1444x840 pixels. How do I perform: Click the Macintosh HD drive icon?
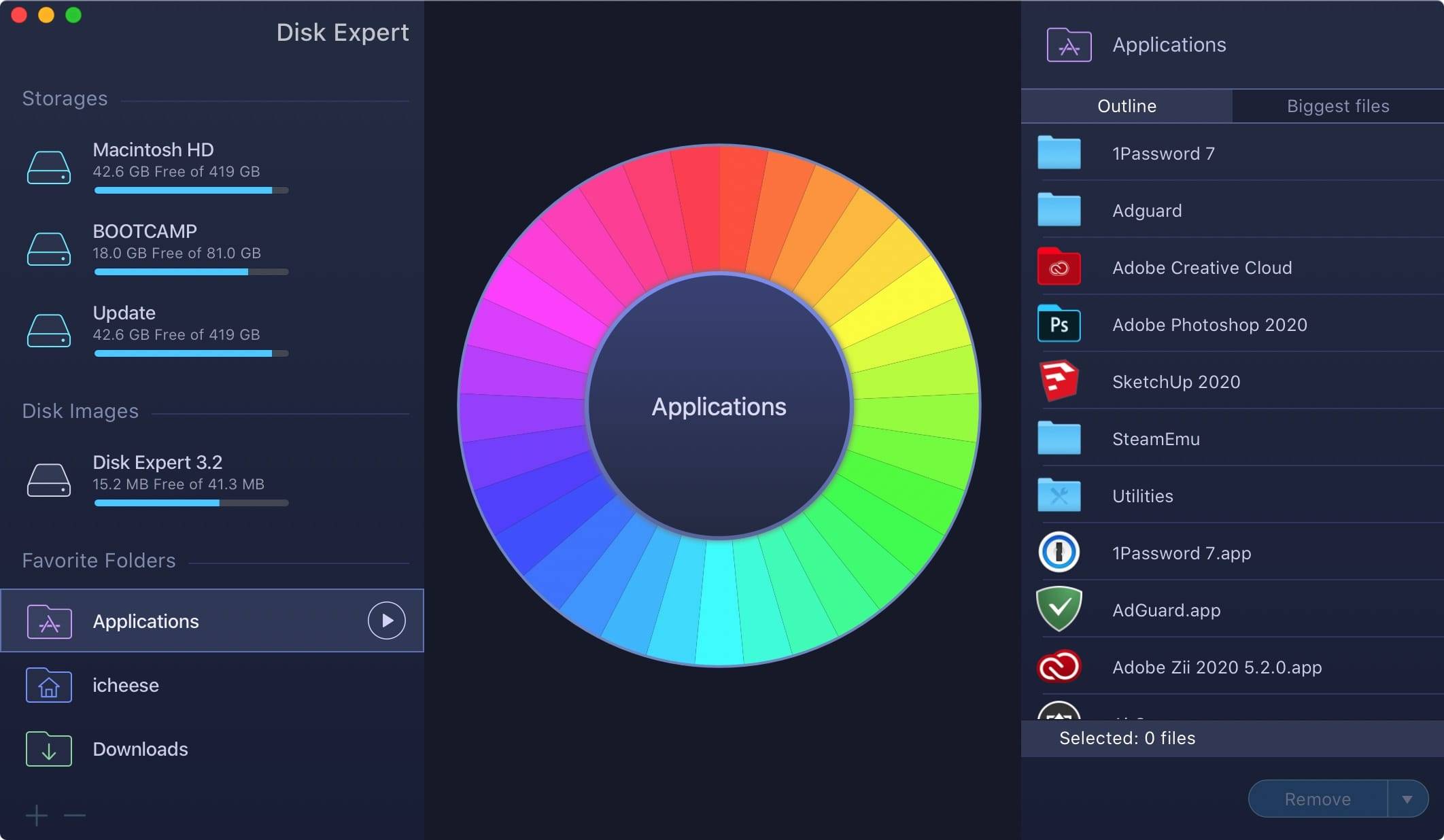48,167
